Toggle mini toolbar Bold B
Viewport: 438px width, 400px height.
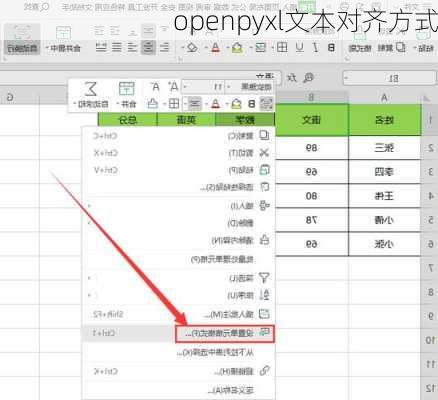point(252,104)
